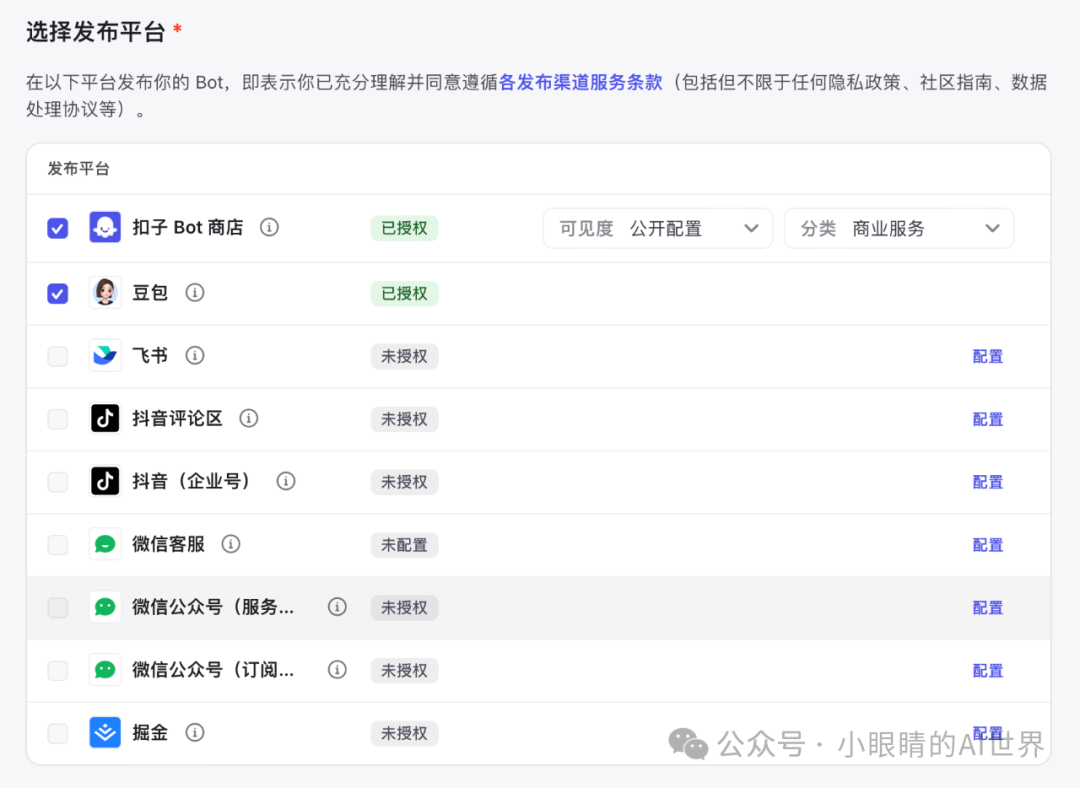The height and width of the screenshot is (788, 1080).
Task: Click the 微信公众号（订阅号）icon
Action: tap(105, 670)
